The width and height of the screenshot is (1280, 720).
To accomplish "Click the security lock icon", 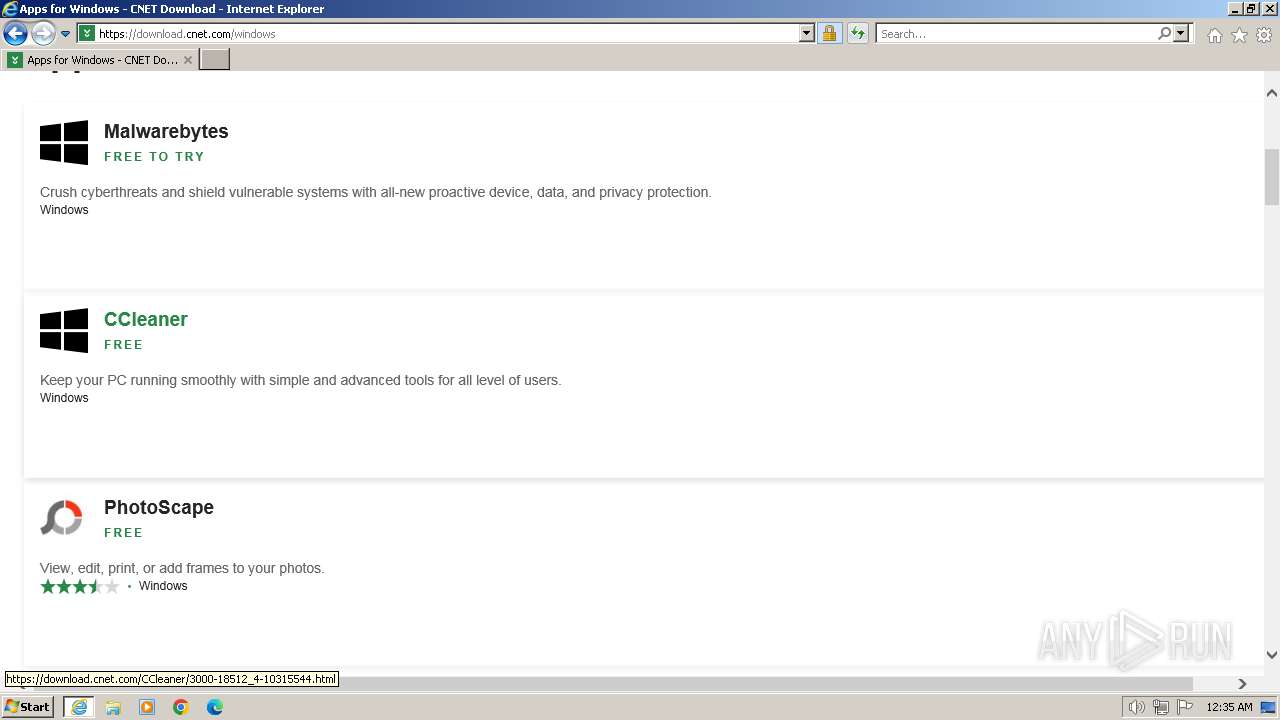I will click(x=829, y=33).
